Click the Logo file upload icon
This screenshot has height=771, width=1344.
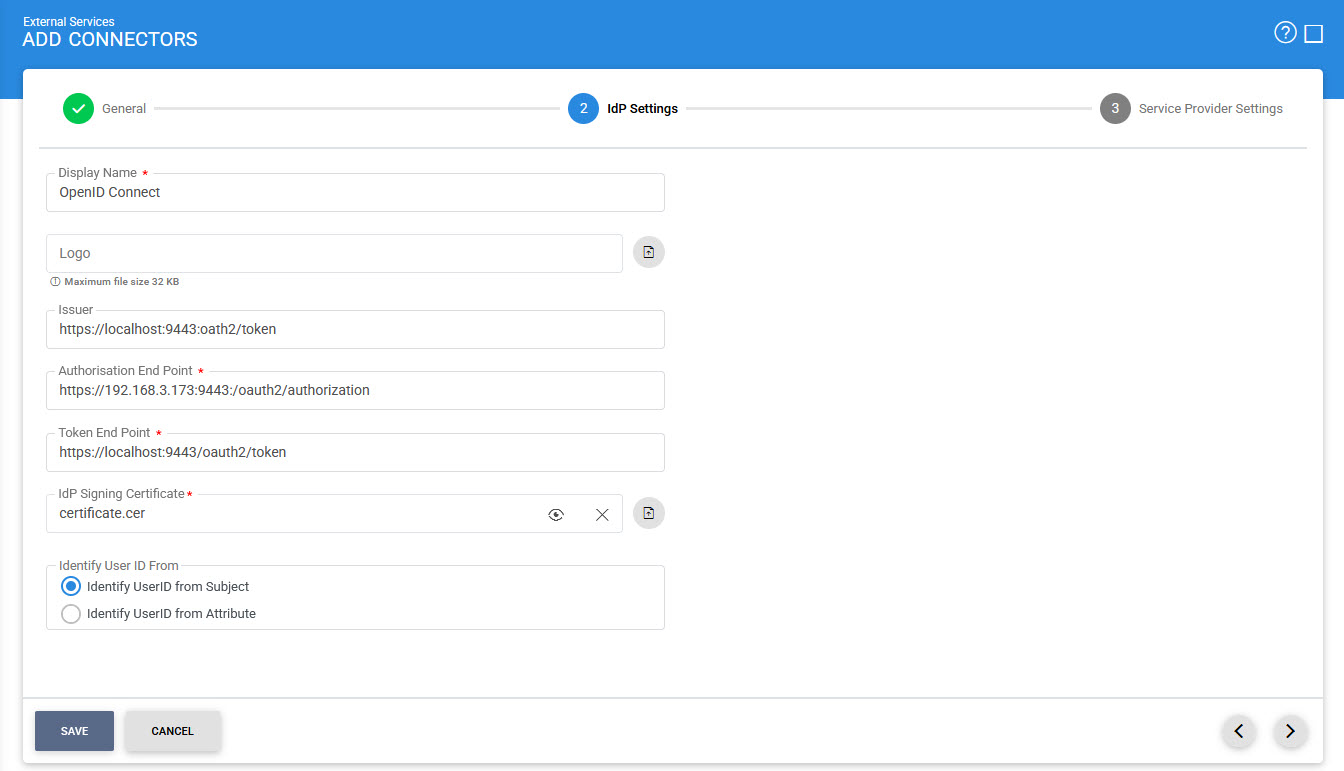click(649, 253)
